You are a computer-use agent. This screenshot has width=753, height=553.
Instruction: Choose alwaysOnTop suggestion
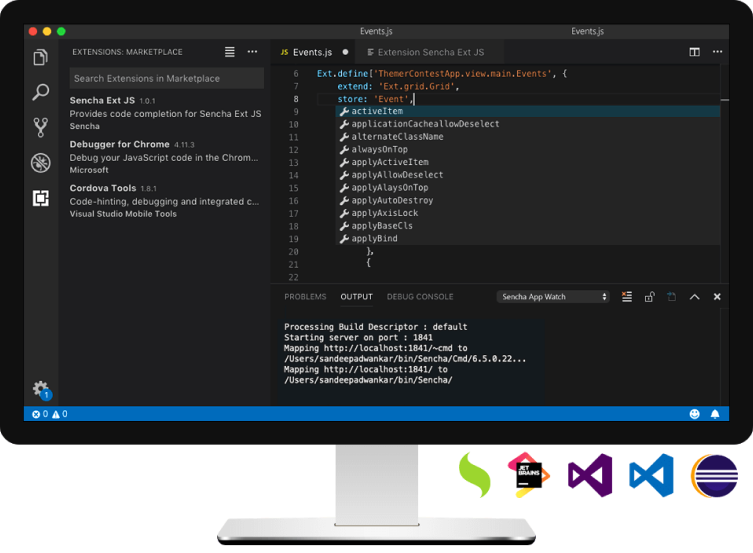(x=527, y=149)
